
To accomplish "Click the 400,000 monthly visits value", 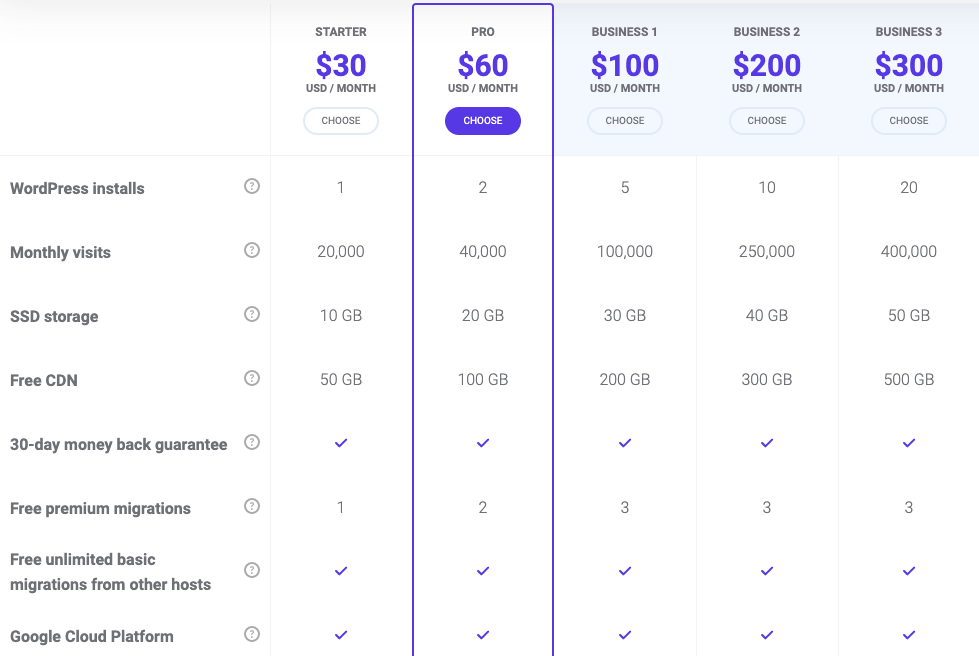I will click(x=909, y=252).
